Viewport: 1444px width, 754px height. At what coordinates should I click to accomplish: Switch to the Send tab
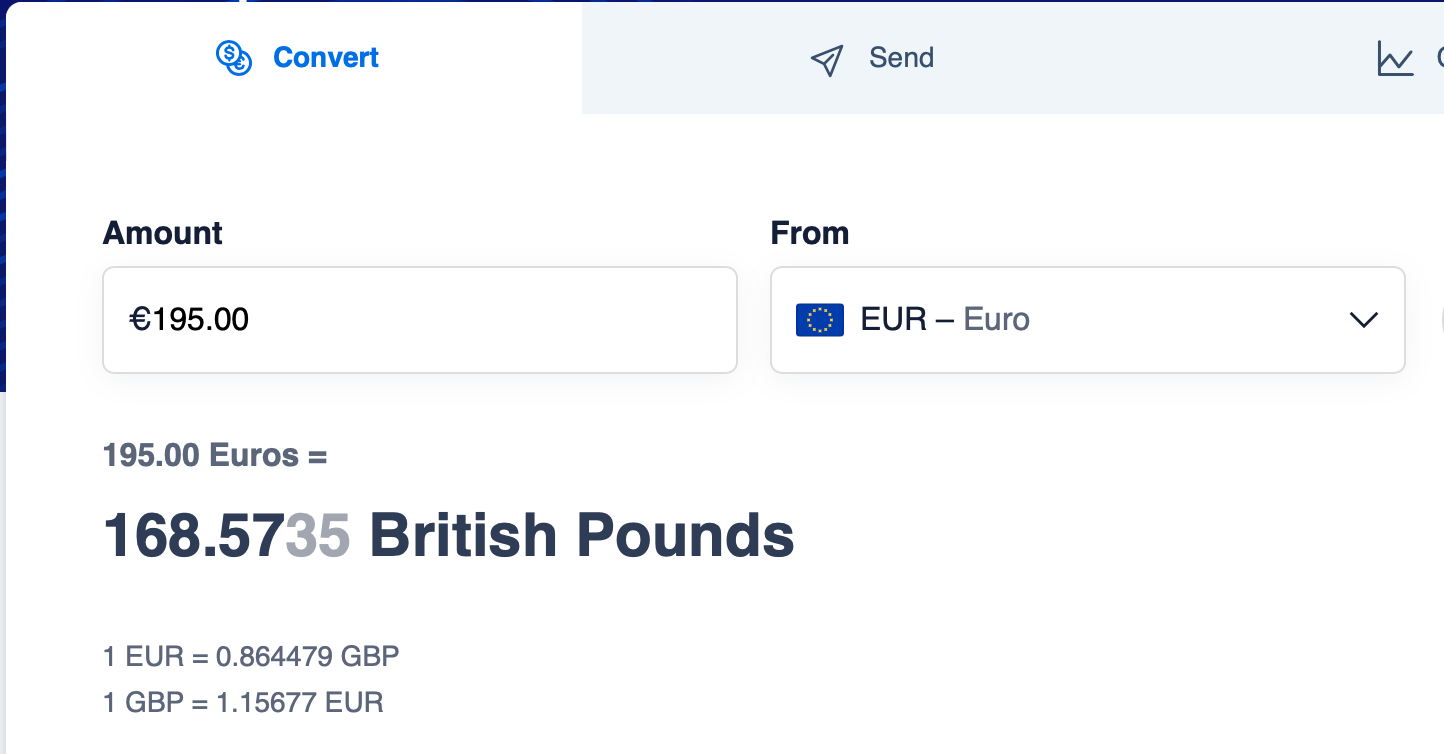click(872, 58)
